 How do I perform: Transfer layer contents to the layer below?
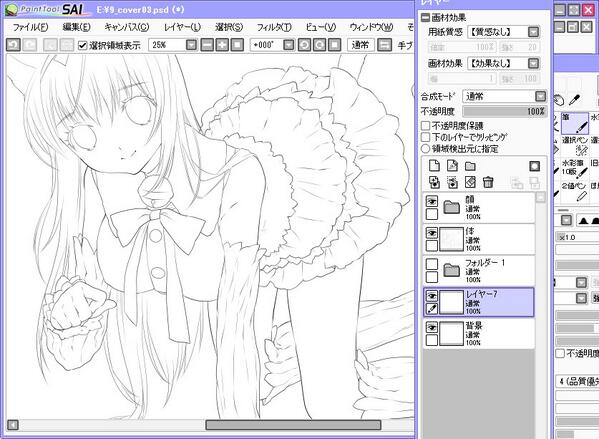click(434, 183)
